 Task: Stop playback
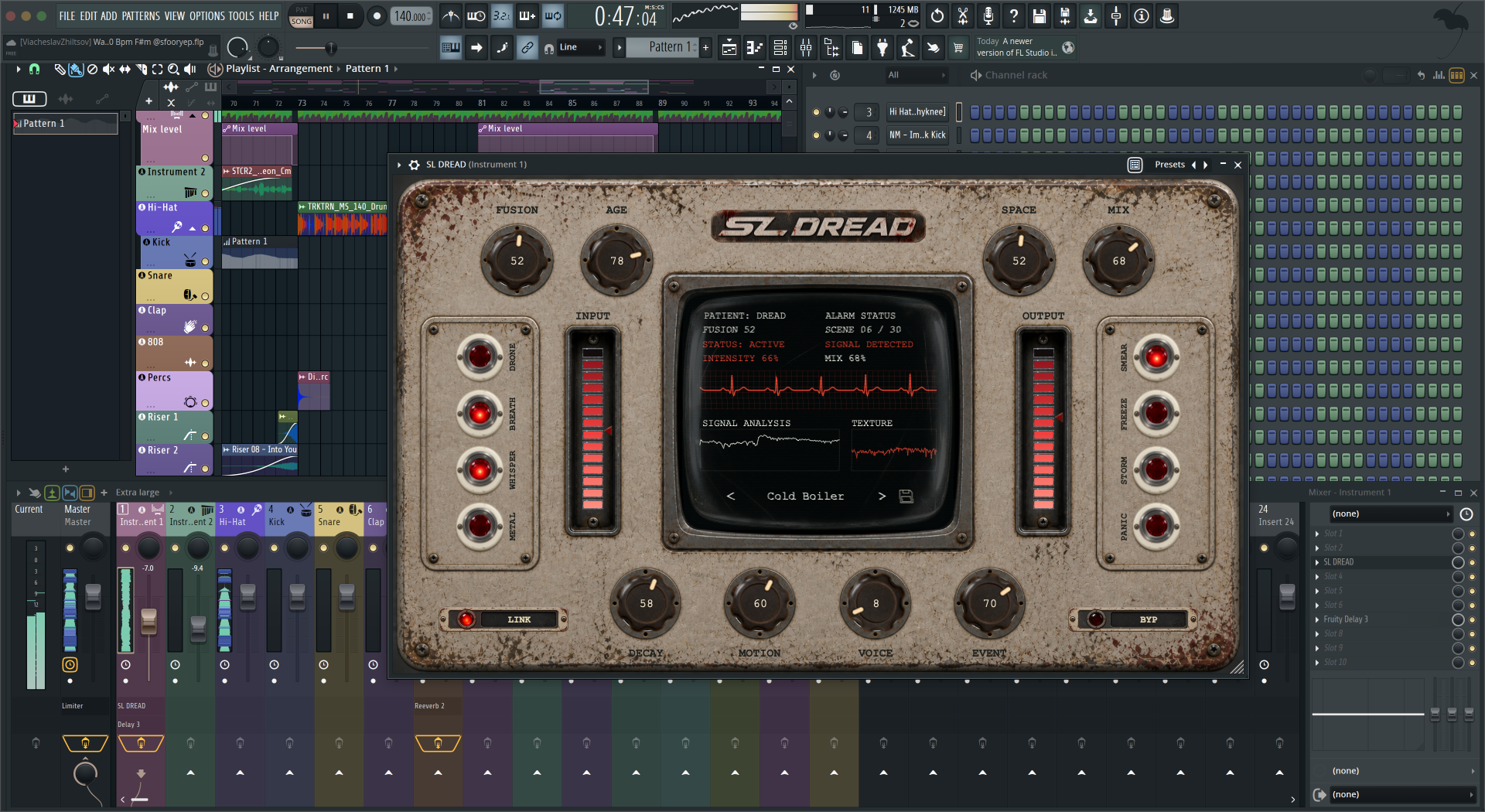tap(350, 15)
